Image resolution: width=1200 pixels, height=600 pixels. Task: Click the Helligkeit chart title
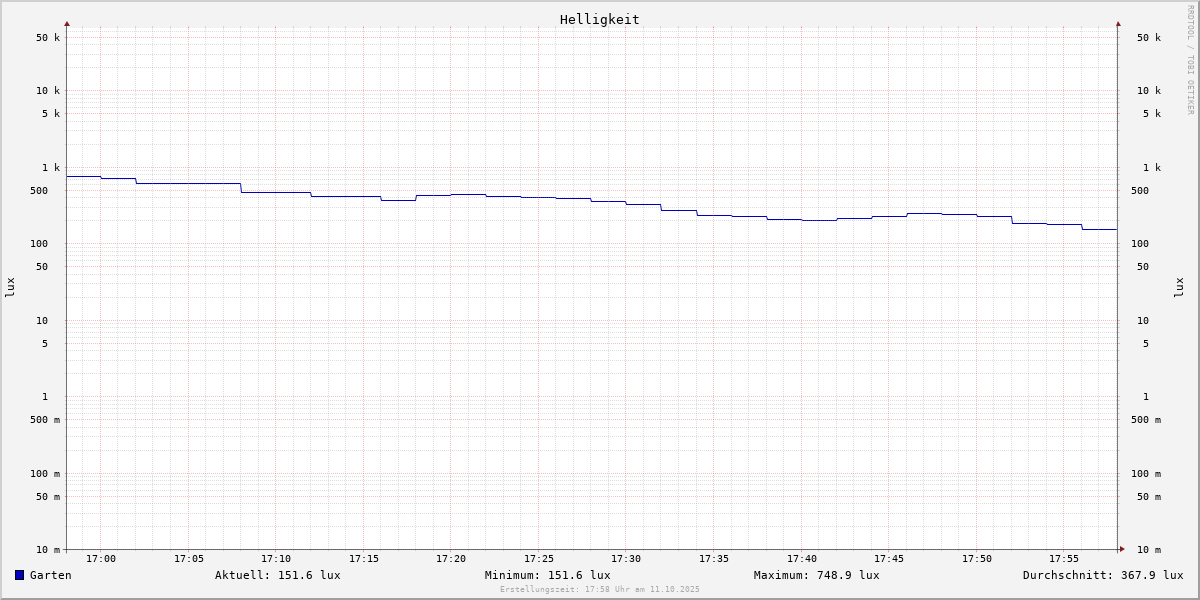(x=599, y=19)
